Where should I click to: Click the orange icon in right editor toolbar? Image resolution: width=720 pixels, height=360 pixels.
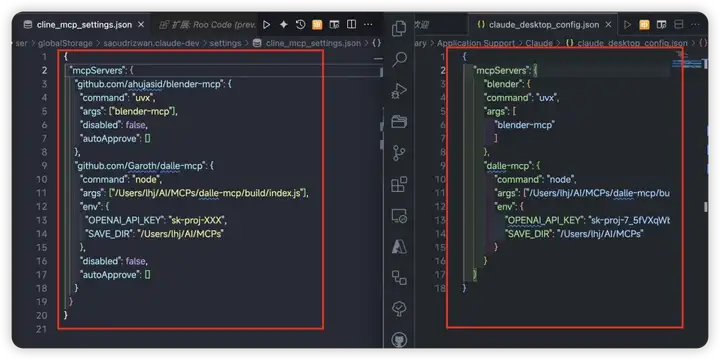click(x=644, y=25)
